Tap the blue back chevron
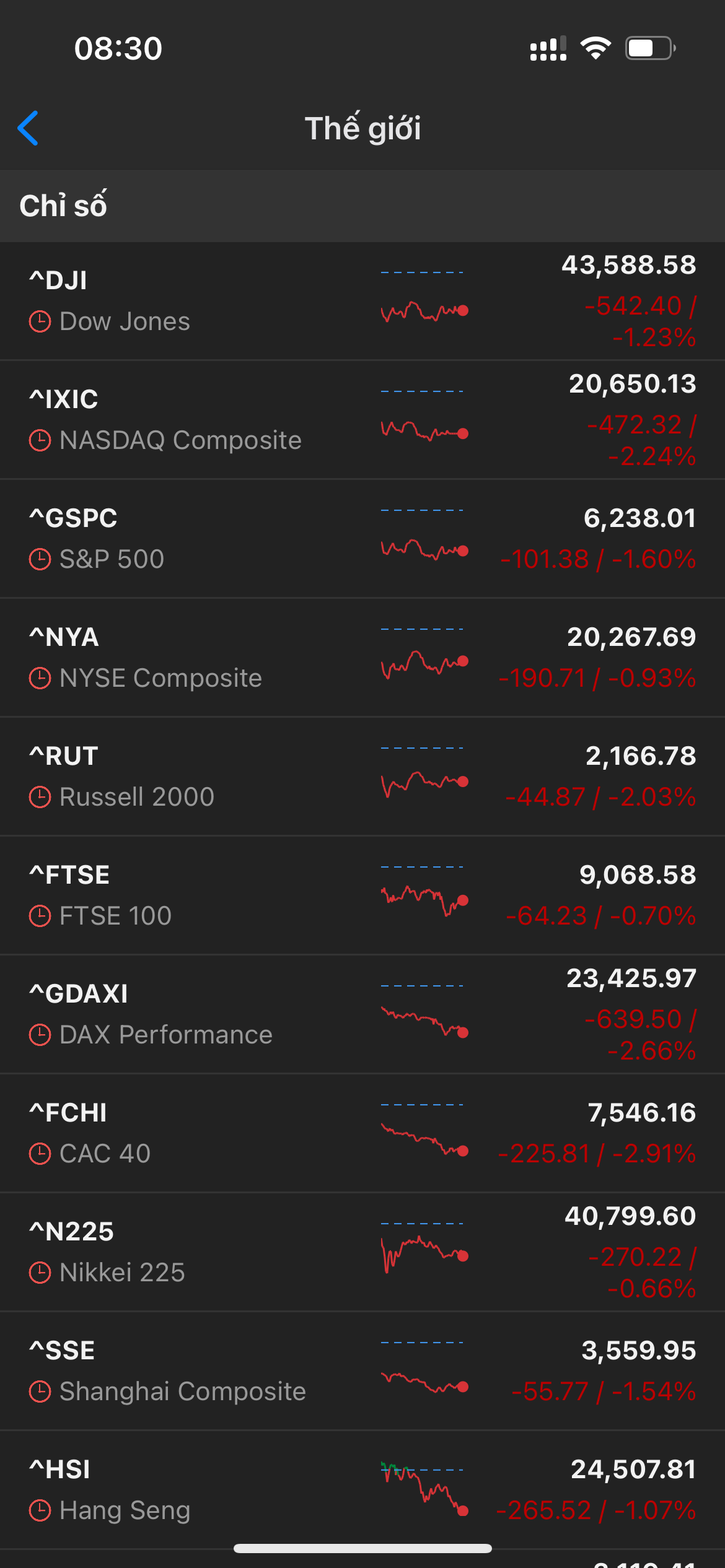This screenshot has height=1568, width=725. (x=29, y=128)
